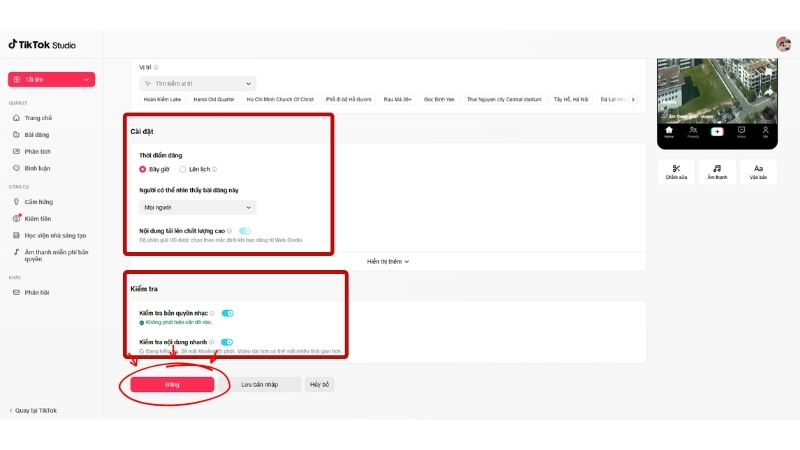Select Hanoi Old Quarter location chip

(x=214, y=99)
